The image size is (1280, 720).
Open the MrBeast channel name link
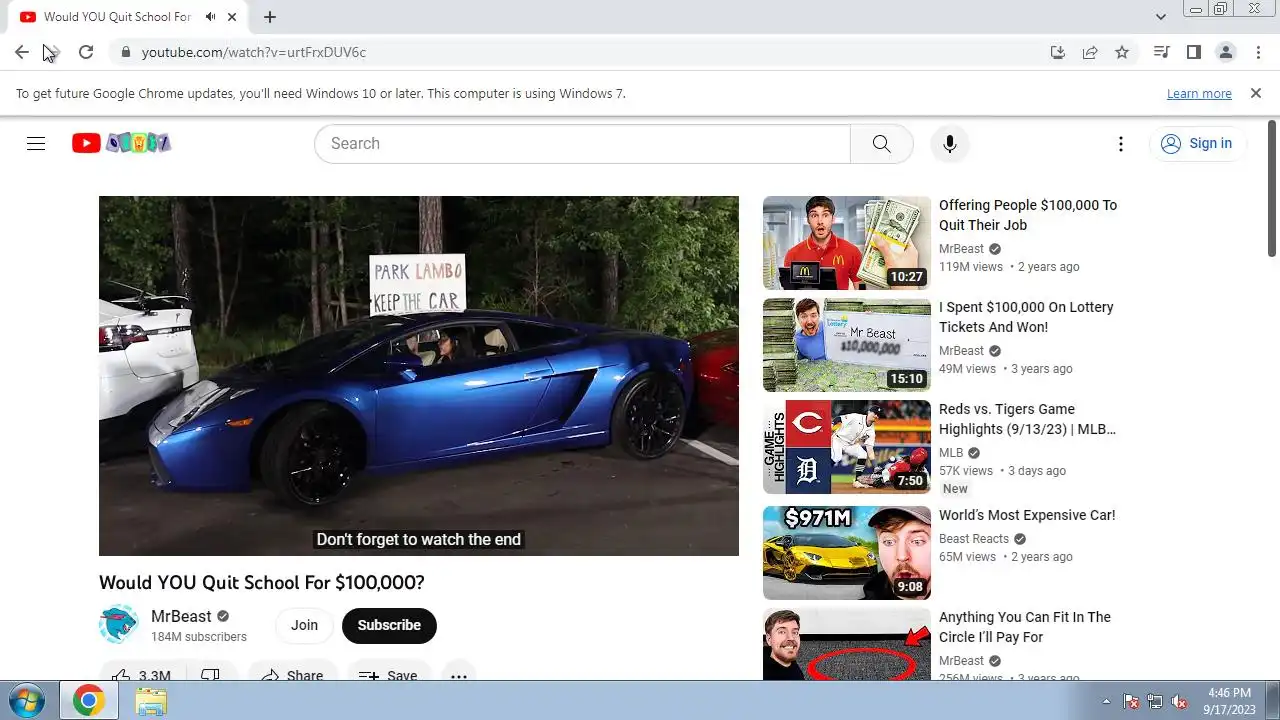[x=181, y=616]
